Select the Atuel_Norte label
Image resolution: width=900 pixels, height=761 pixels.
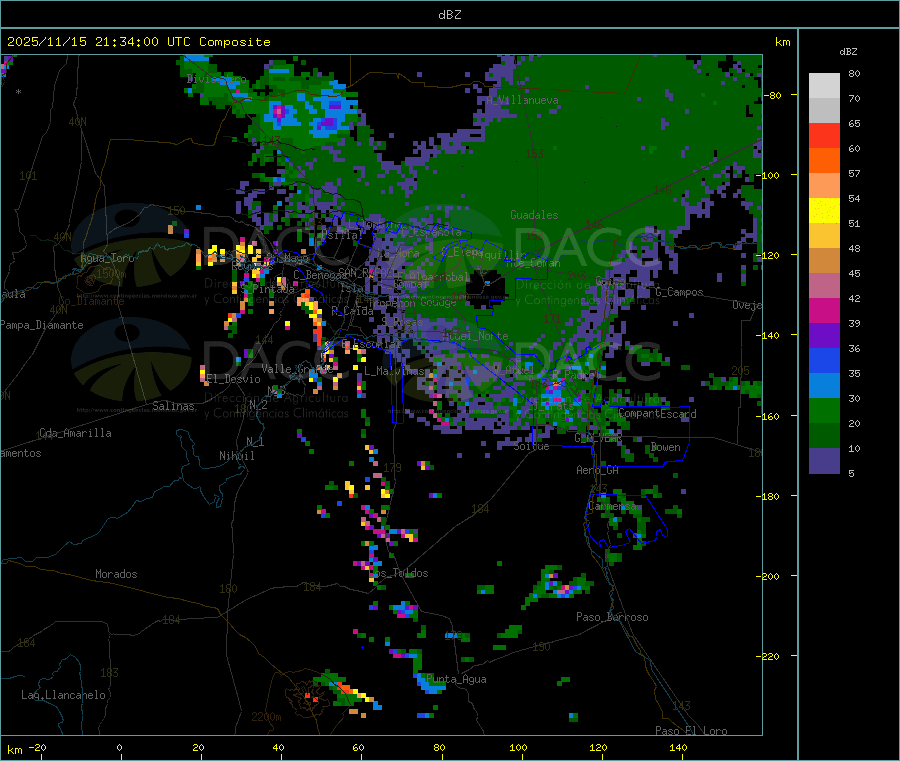point(475,336)
